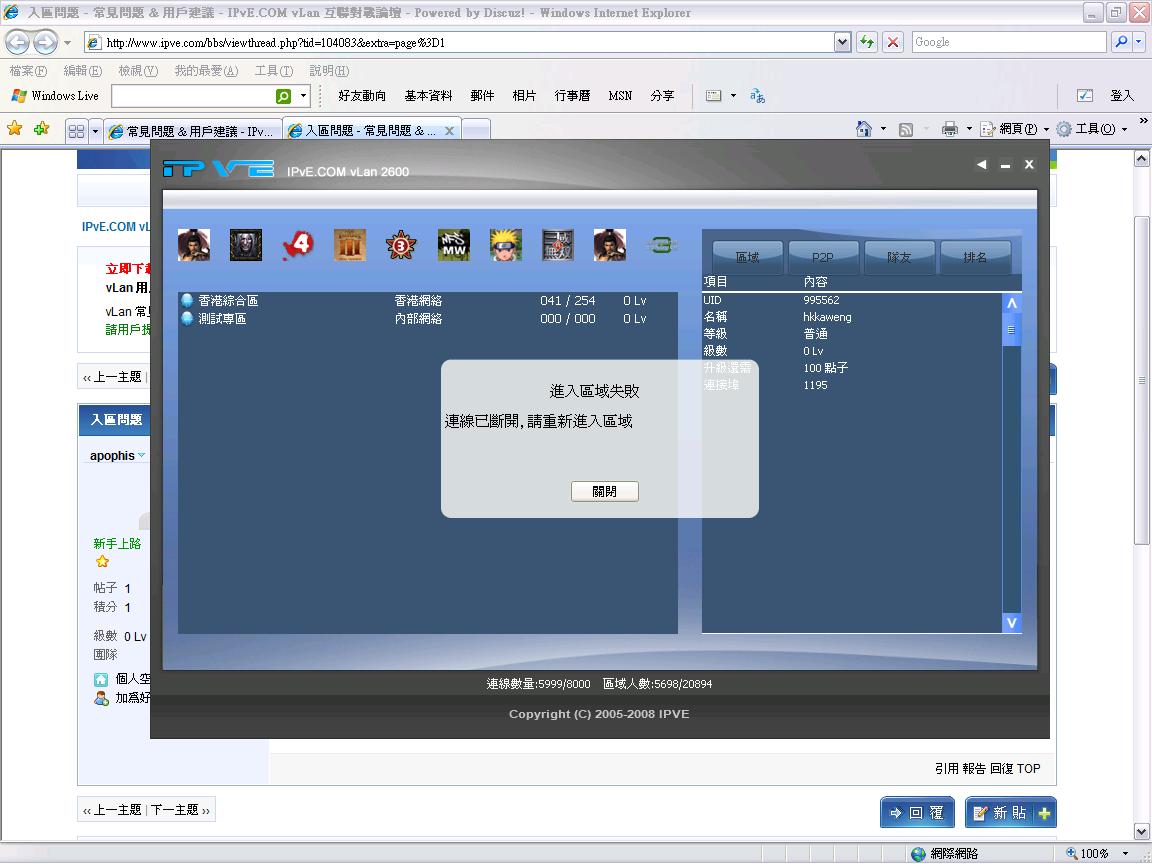Click the Add to Favorites star-plus icon
1152x864 pixels.
click(x=41, y=129)
